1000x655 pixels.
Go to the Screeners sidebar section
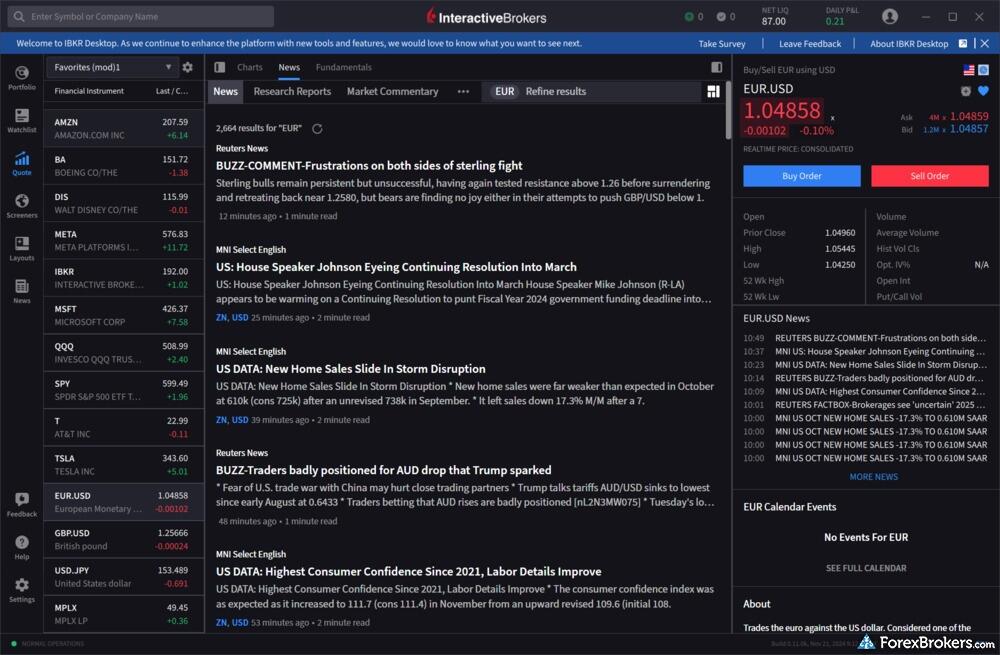point(21,205)
